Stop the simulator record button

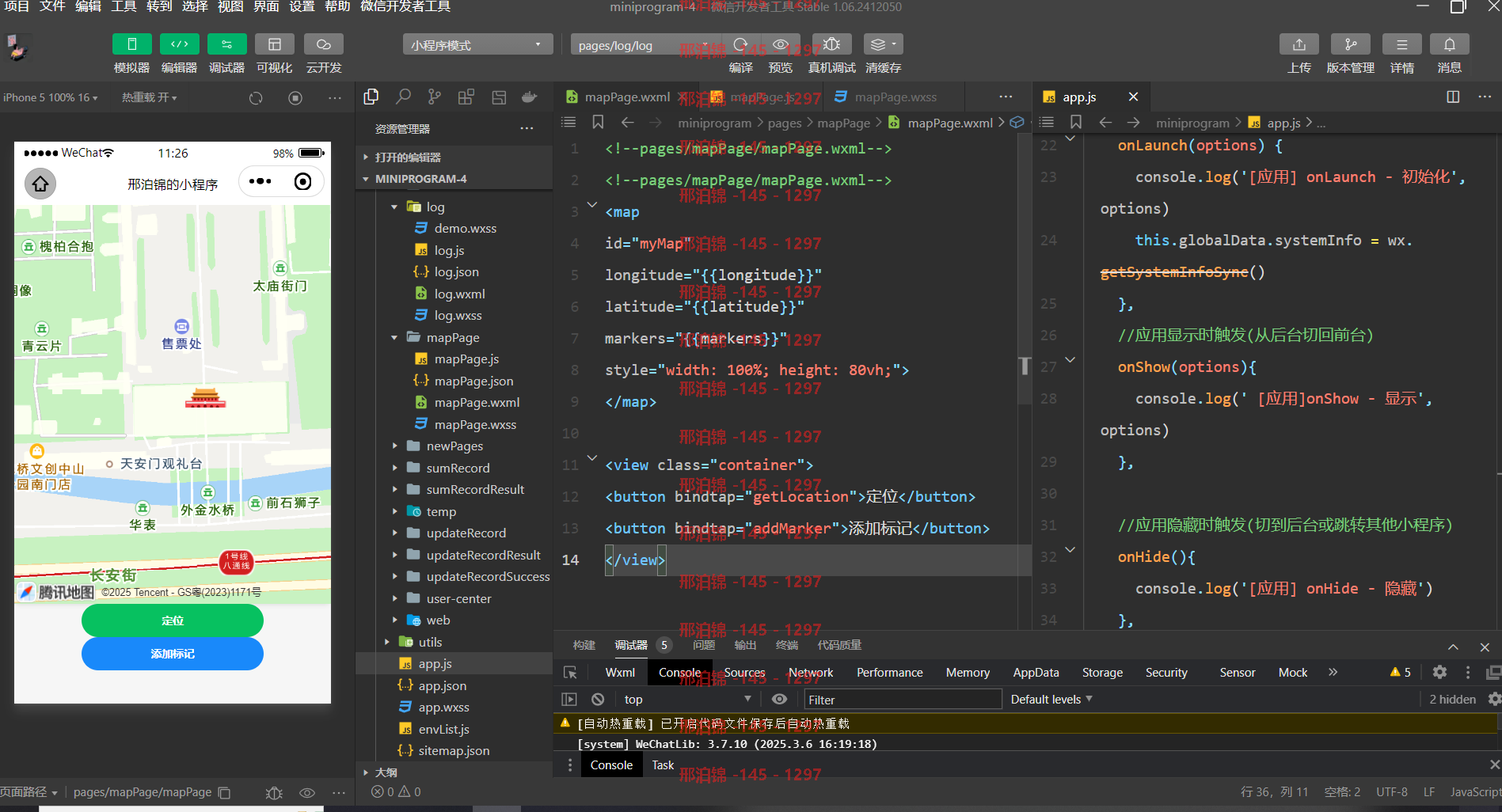pos(295,98)
